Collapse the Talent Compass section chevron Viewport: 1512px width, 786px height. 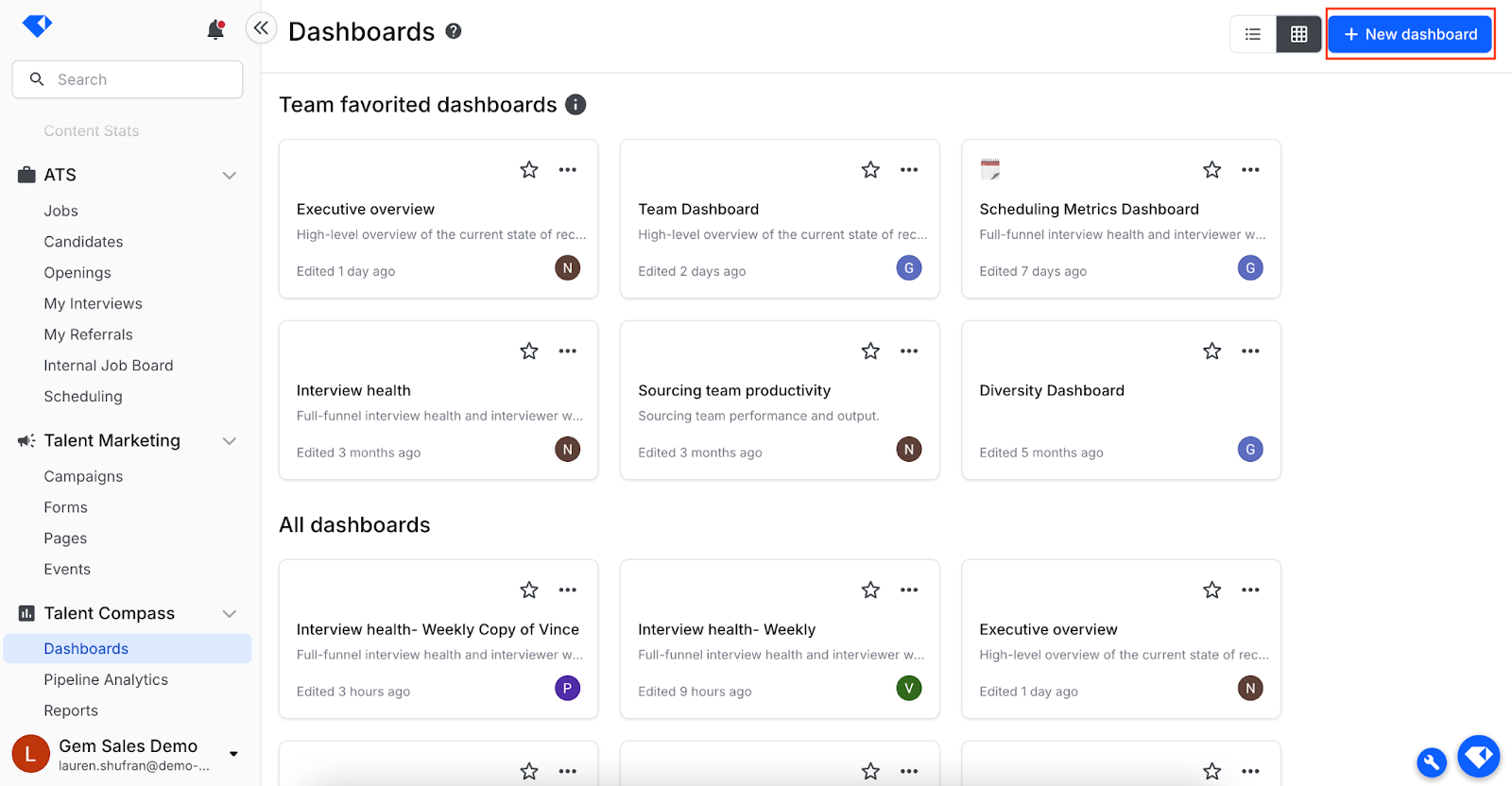pyautogui.click(x=230, y=614)
